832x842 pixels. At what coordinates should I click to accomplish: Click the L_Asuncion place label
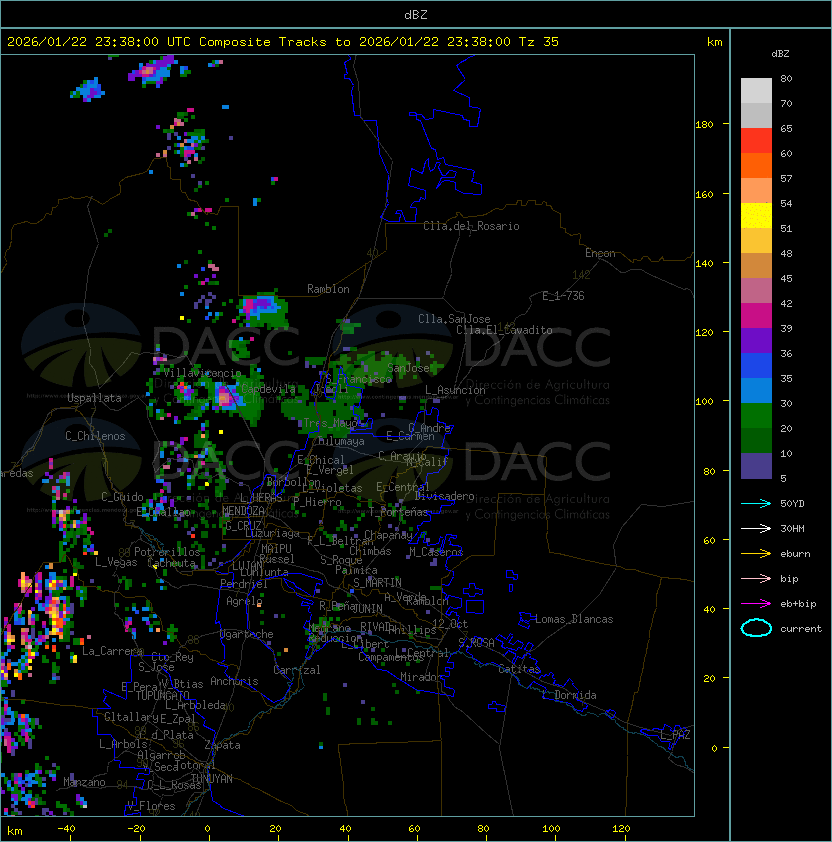click(455, 390)
